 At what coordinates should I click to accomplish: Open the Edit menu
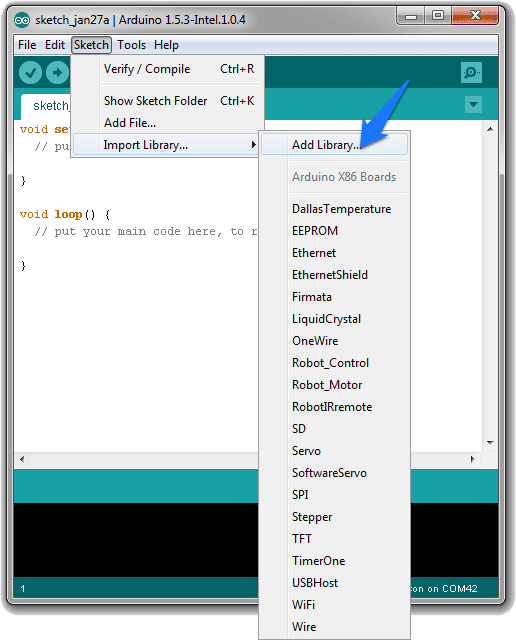pos(55,45)
